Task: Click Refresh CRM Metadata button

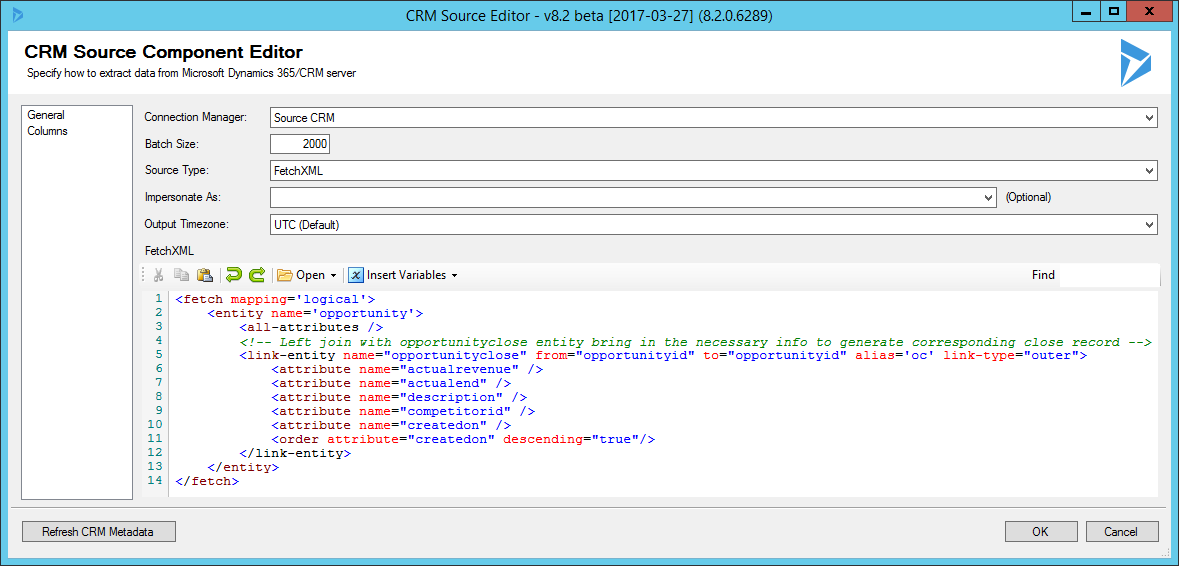Action: 98,531
